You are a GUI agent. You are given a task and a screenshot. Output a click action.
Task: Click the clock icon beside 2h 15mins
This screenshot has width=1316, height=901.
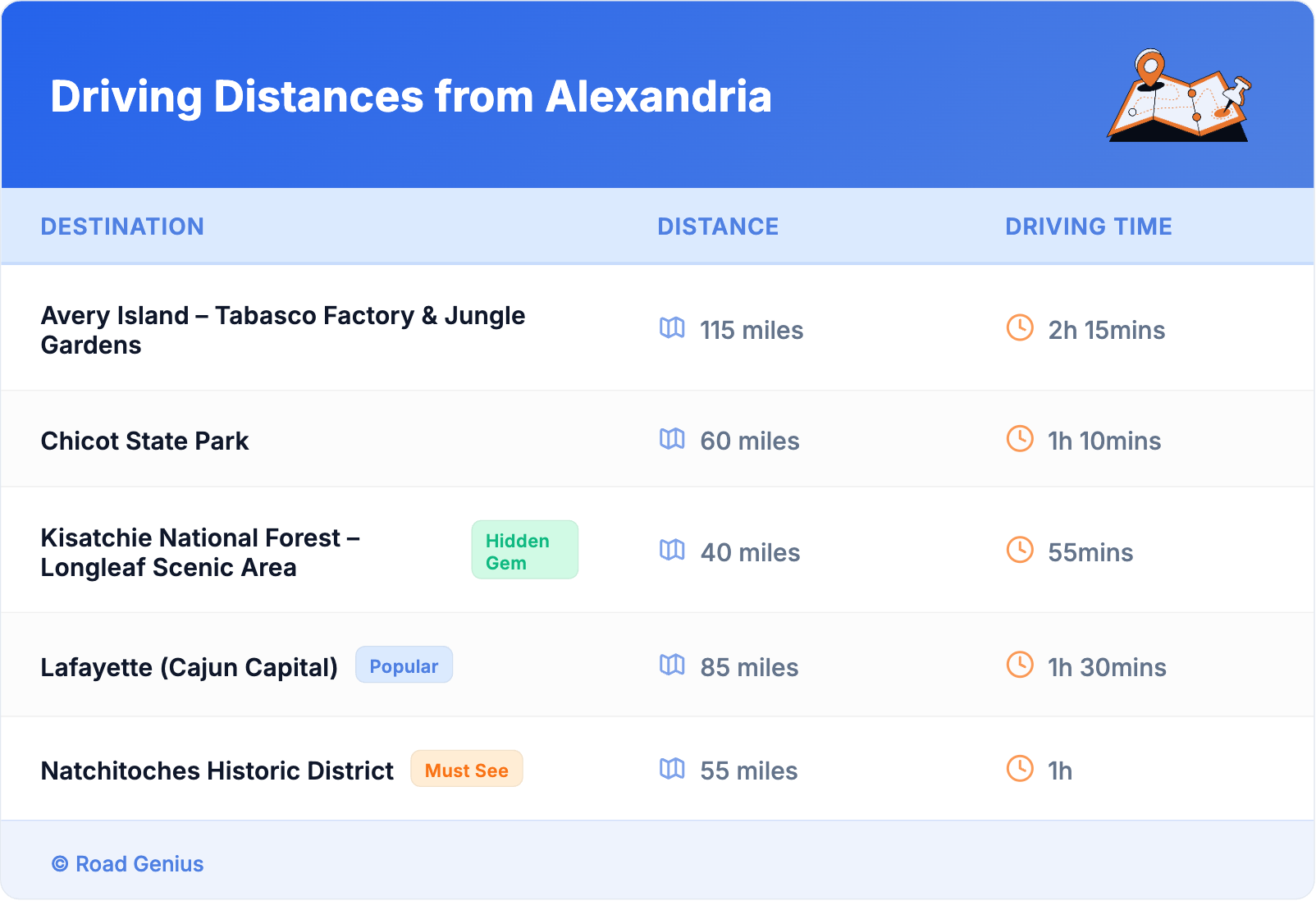tap(1020, 328)
